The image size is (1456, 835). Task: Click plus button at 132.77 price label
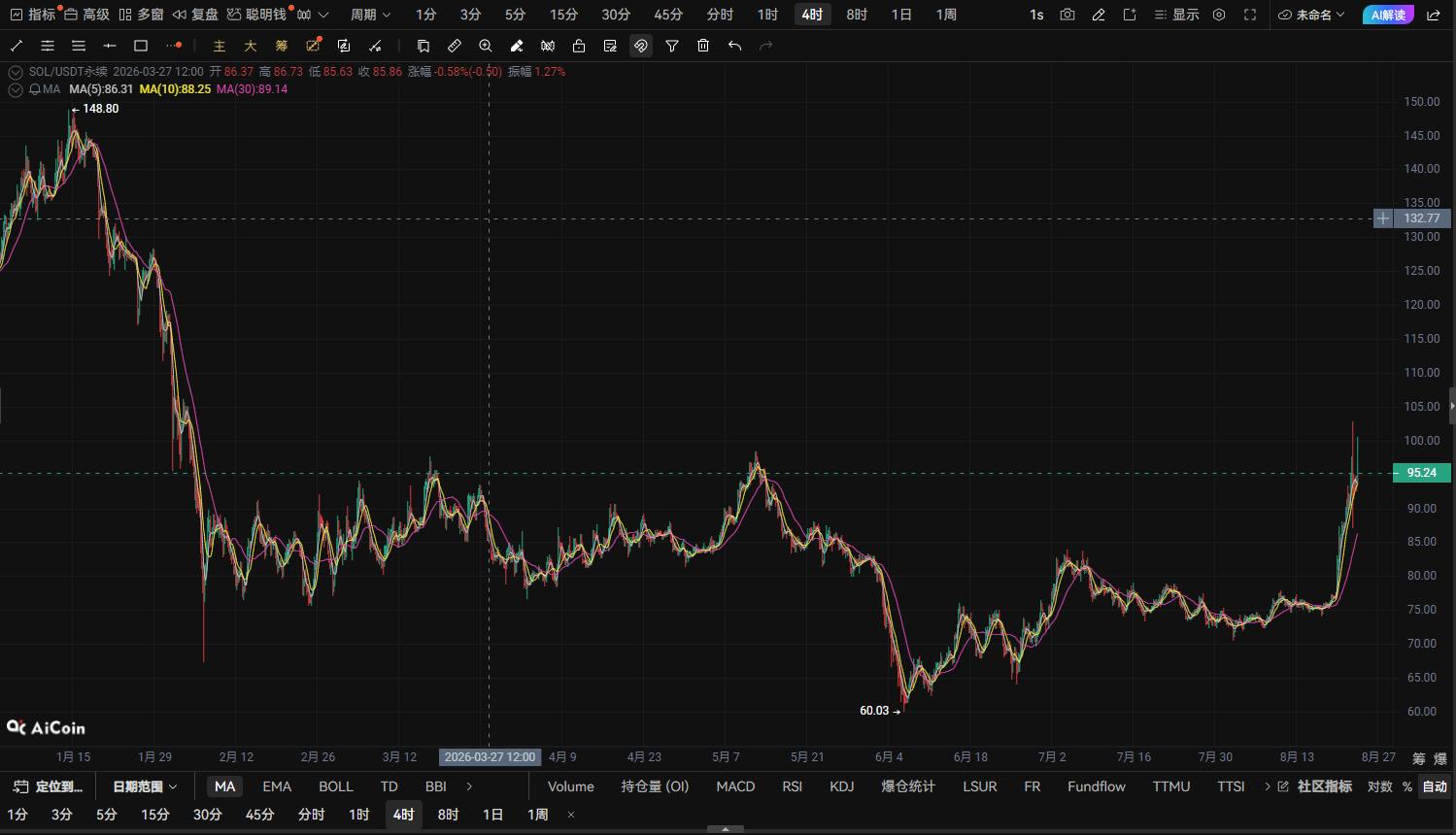coord(1383,218)
